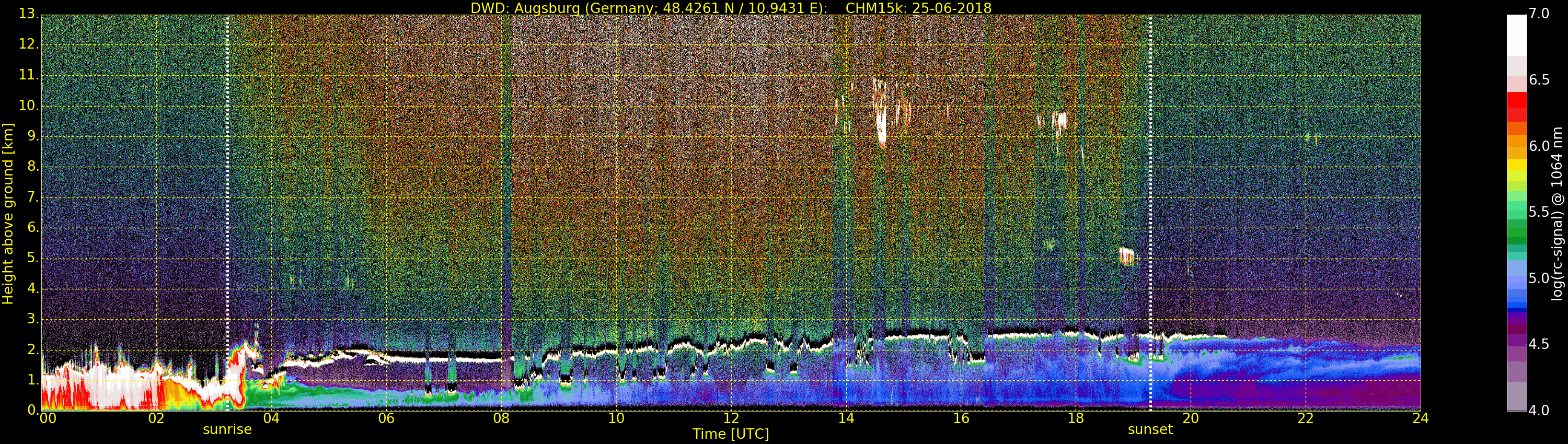Screen dimensions: 1568x444
Task: Click the "08" time axis tick label
Action: point(501,418)
